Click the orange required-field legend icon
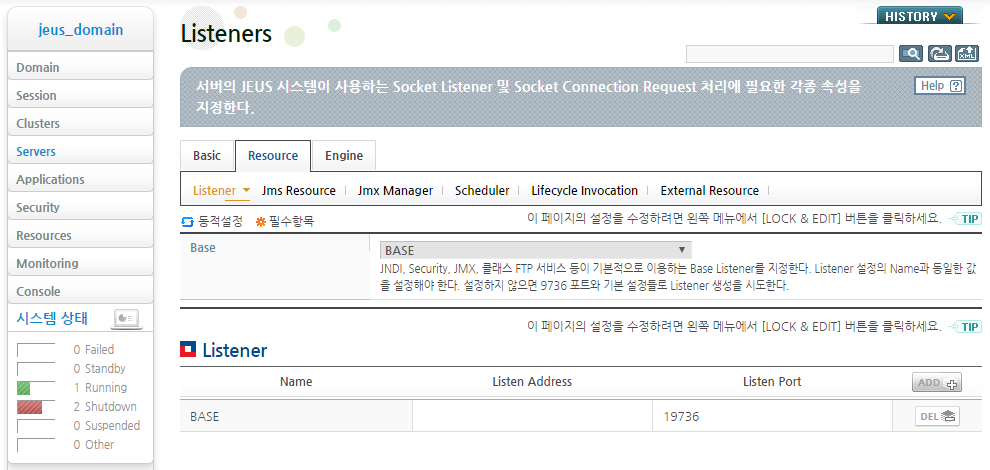 click(x=261, y=222)
